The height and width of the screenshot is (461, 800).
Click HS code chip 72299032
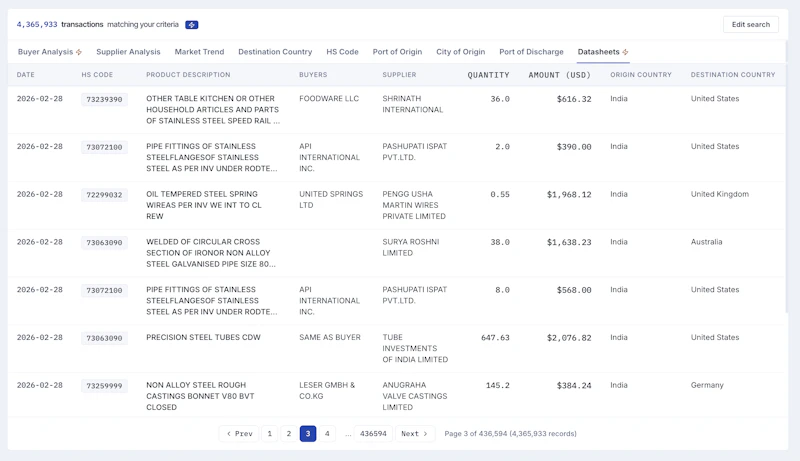[104, 195]
